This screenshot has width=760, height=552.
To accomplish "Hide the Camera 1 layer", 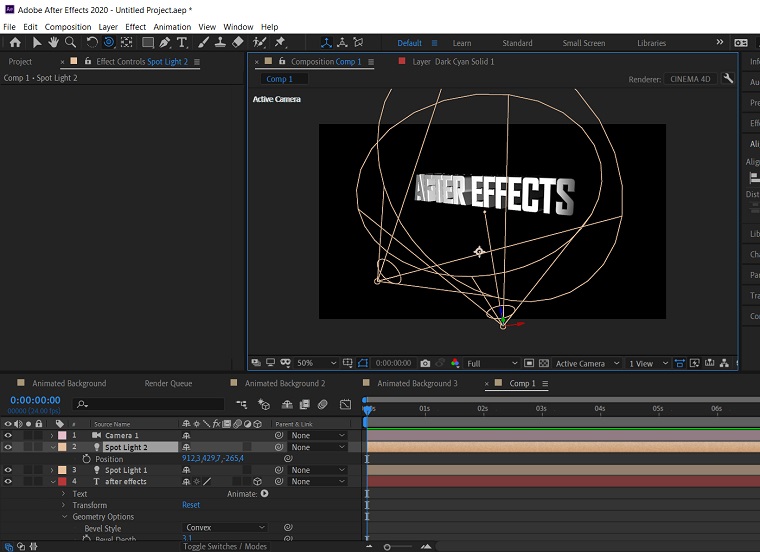I will [x=8, y=436].
